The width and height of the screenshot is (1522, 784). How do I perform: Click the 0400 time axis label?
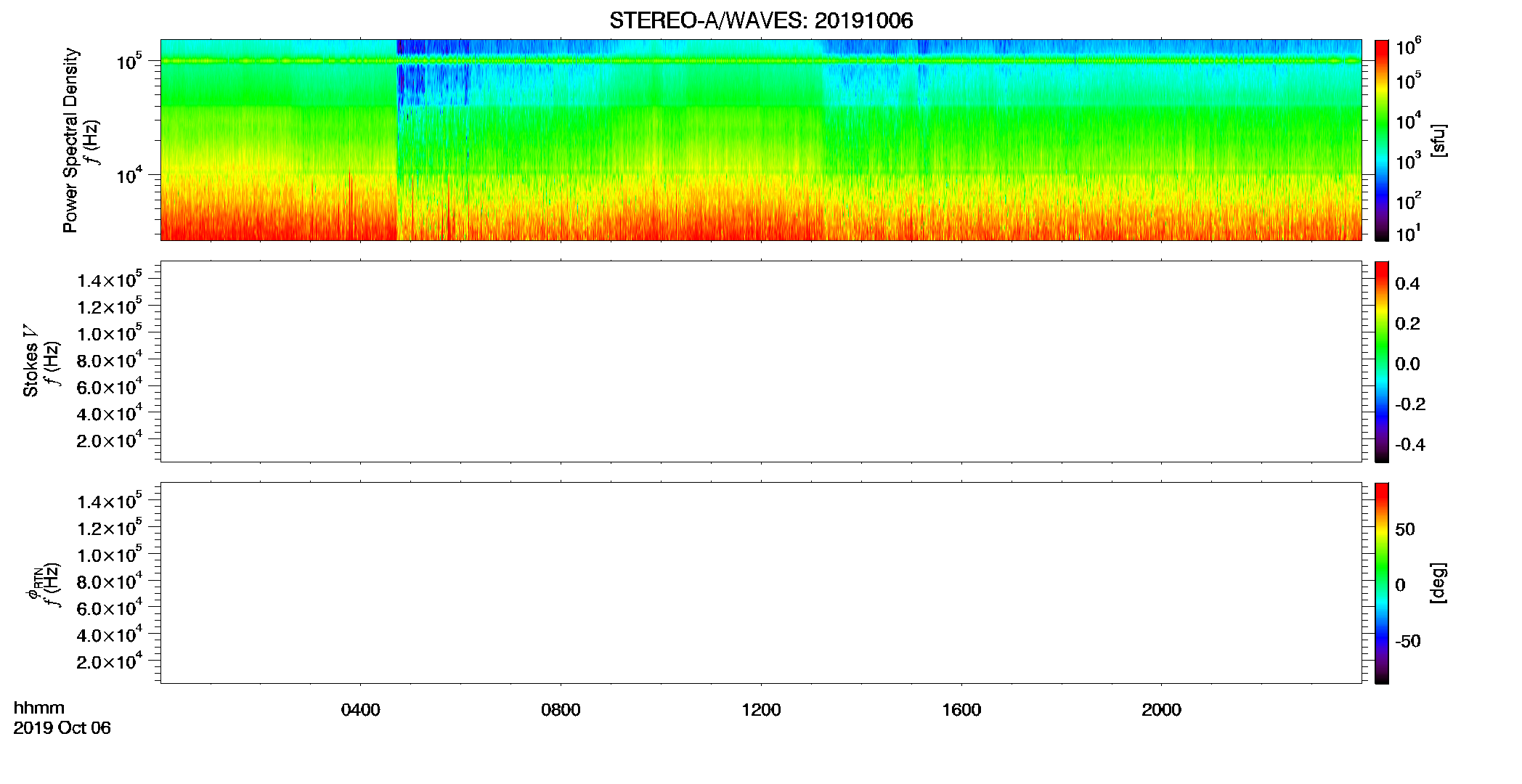(x=360, y=710)
